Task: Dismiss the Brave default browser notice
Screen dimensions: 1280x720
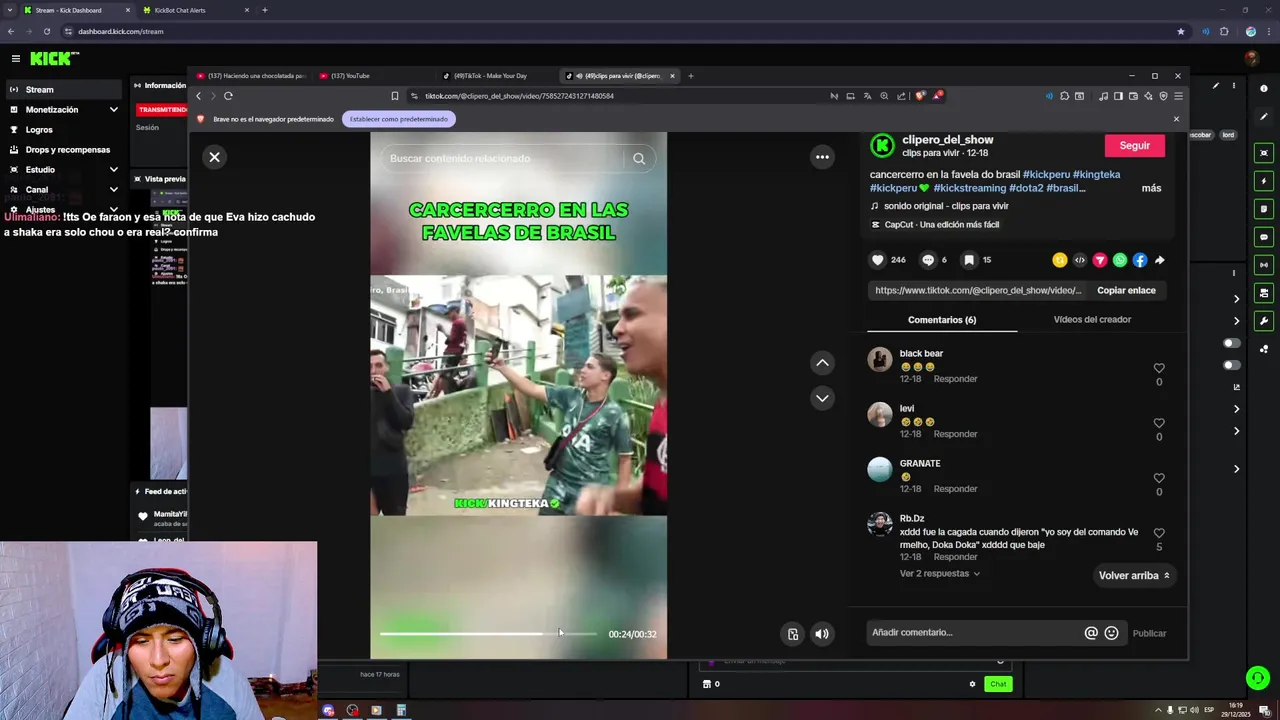Action: pos(1176,119)
